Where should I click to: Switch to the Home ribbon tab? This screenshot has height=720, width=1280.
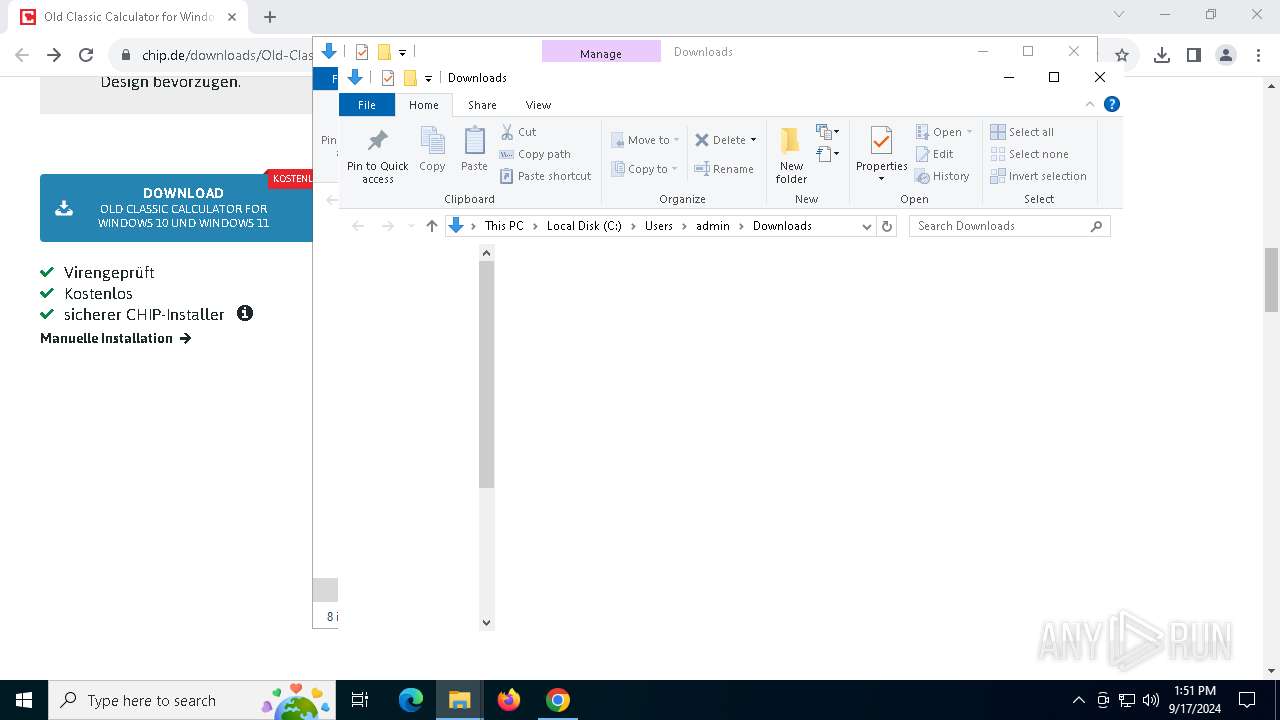click(x=424, y=105)
